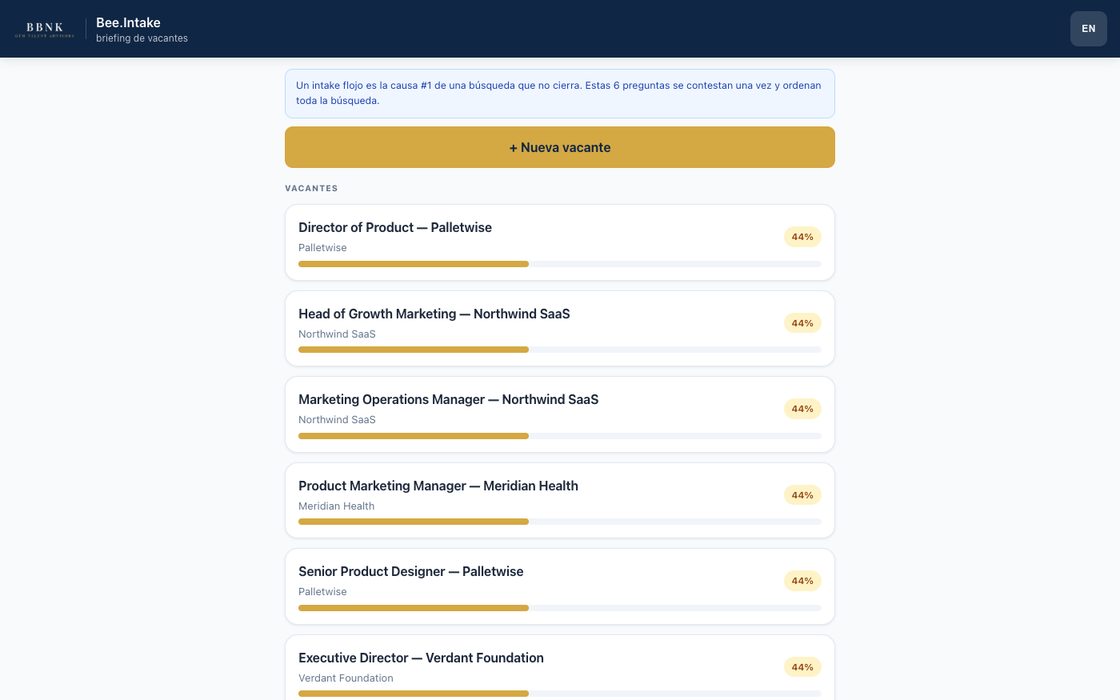Click the BBNK logo in header
1120x700 pixels.
(44, 29)
